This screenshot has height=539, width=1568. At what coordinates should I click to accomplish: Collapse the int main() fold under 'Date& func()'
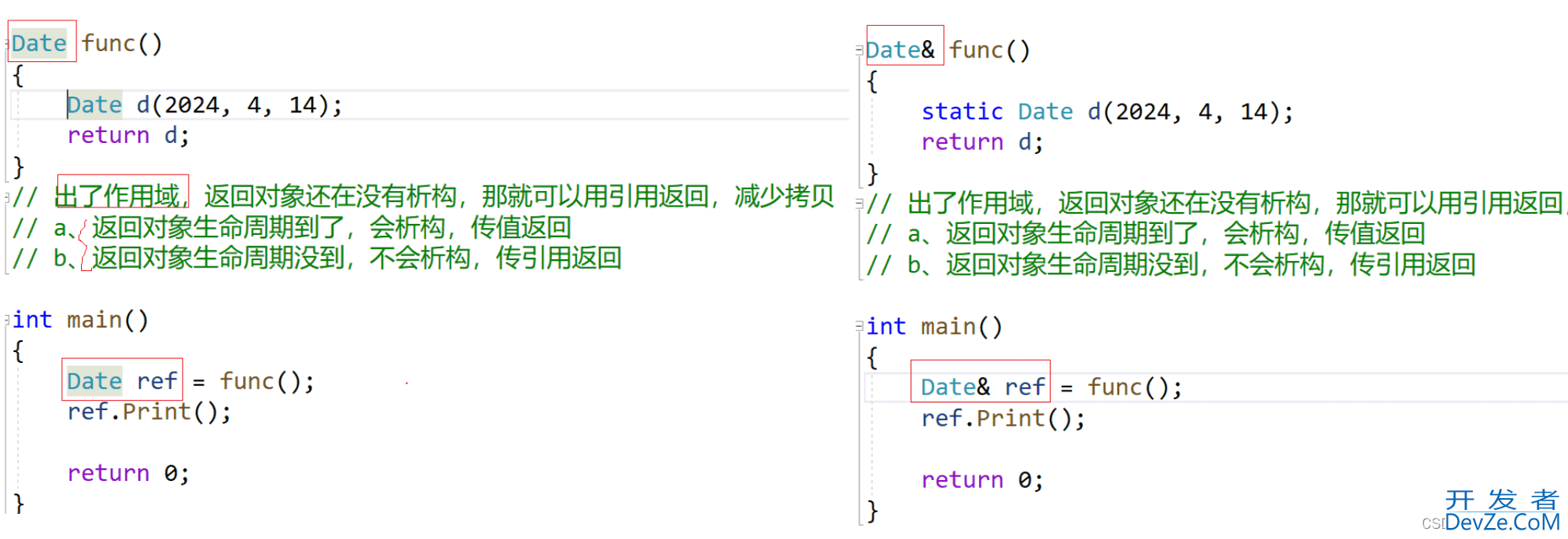pyautogui.click(x=859, y=326)
